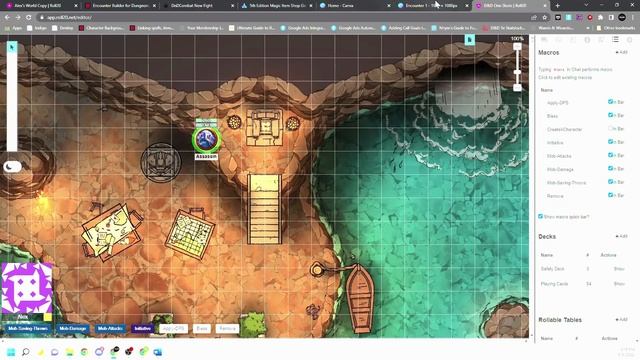Open the Jukebox sidebar icon
The width and height of the screenshot is (640, 360).
click(x=601, y=40)
